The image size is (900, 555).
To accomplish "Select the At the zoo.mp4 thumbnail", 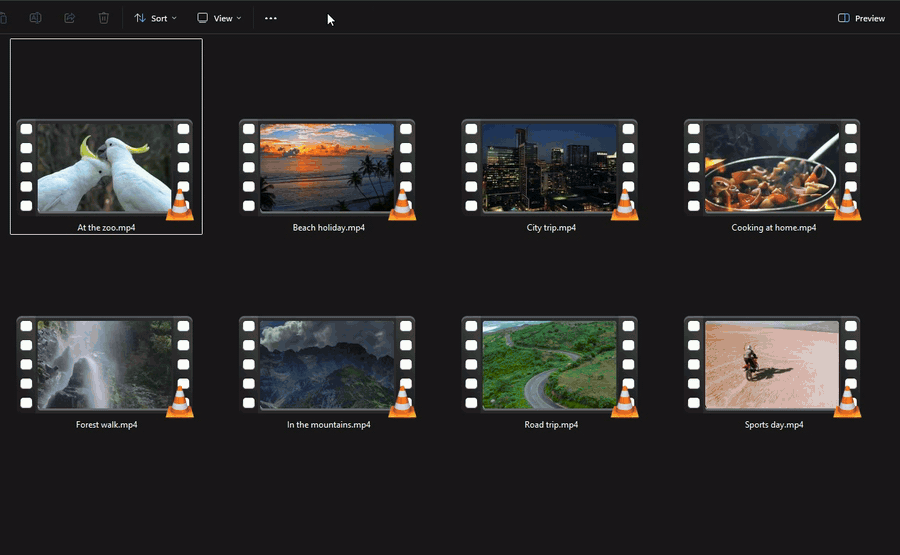I will 104,167.
